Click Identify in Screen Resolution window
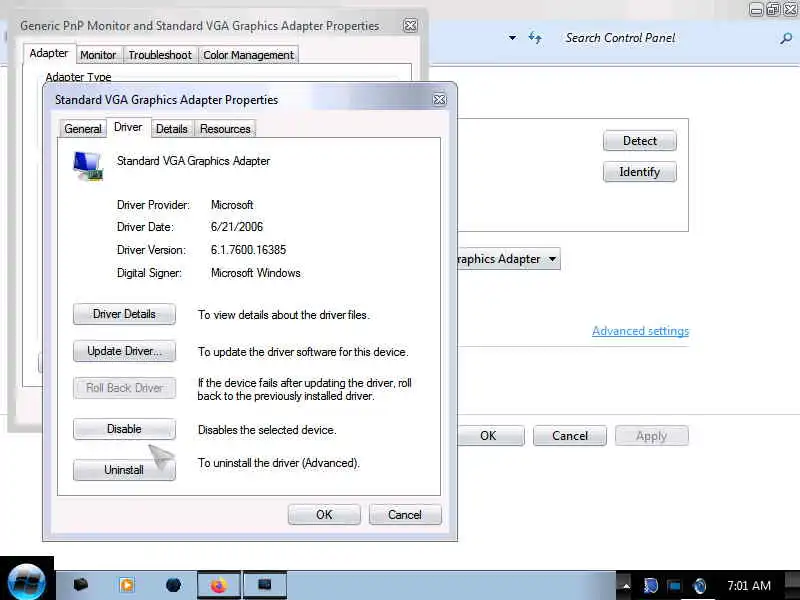This screenshot has width=800, height=600. click(640, 172)
